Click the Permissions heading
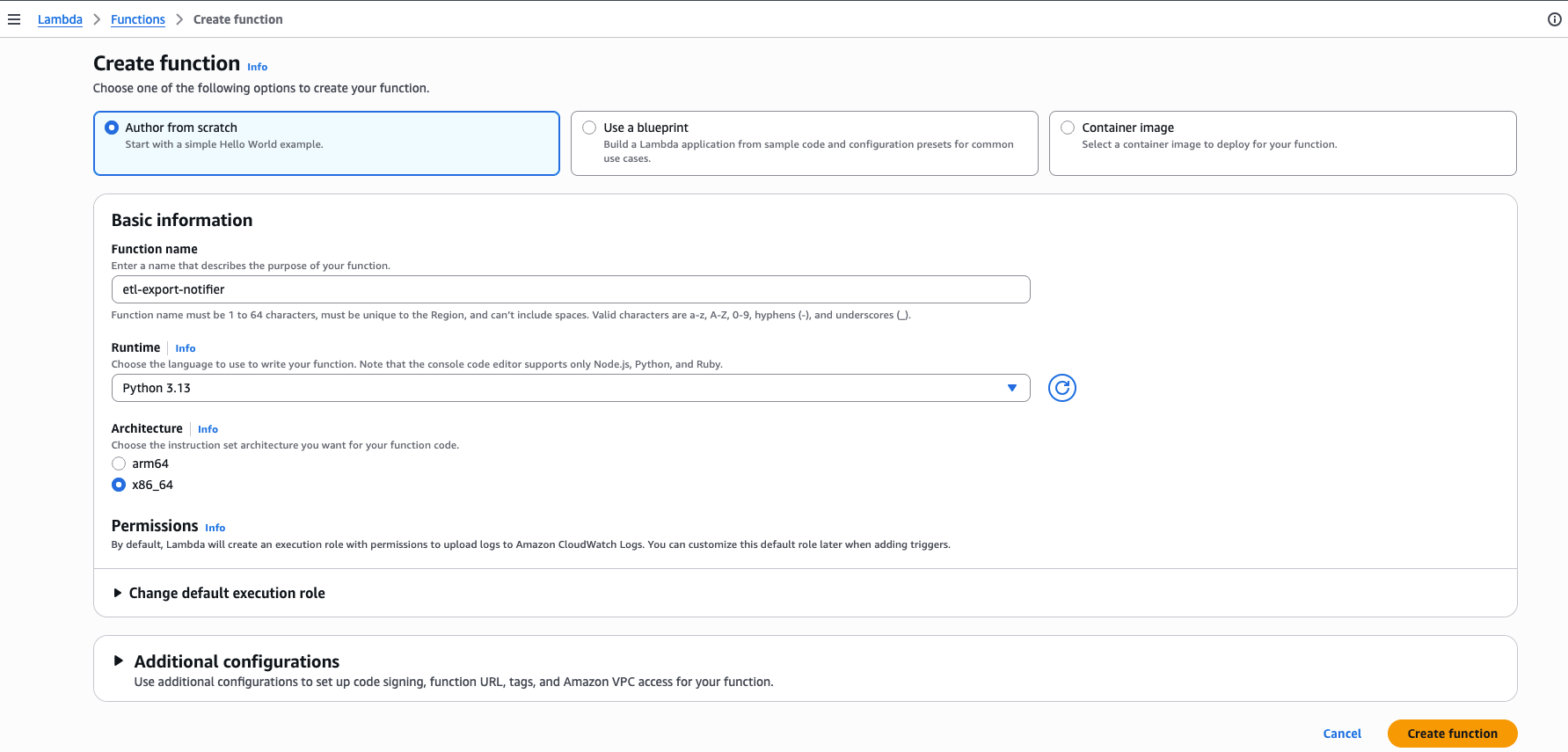 (155, 526)
